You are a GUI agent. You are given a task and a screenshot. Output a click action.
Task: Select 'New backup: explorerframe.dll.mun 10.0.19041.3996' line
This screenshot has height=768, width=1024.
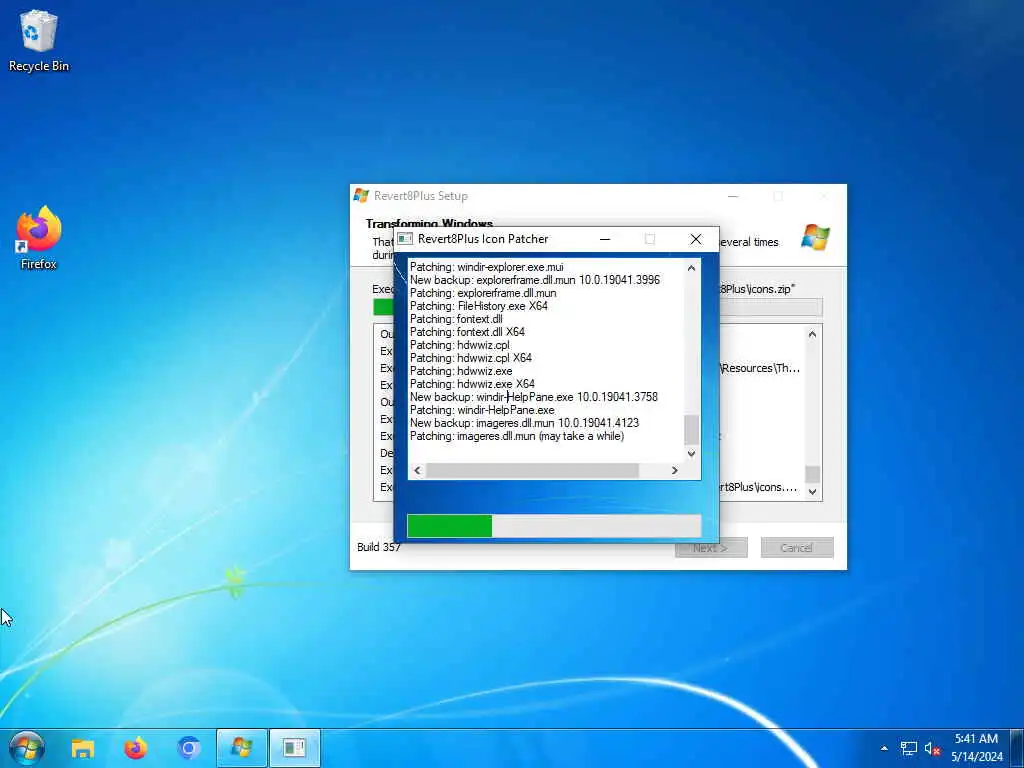[535, 280]
